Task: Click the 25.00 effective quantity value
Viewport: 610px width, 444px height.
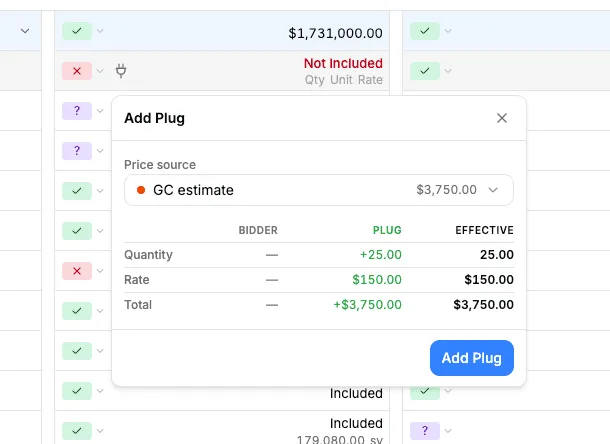Action: point(497,255)
